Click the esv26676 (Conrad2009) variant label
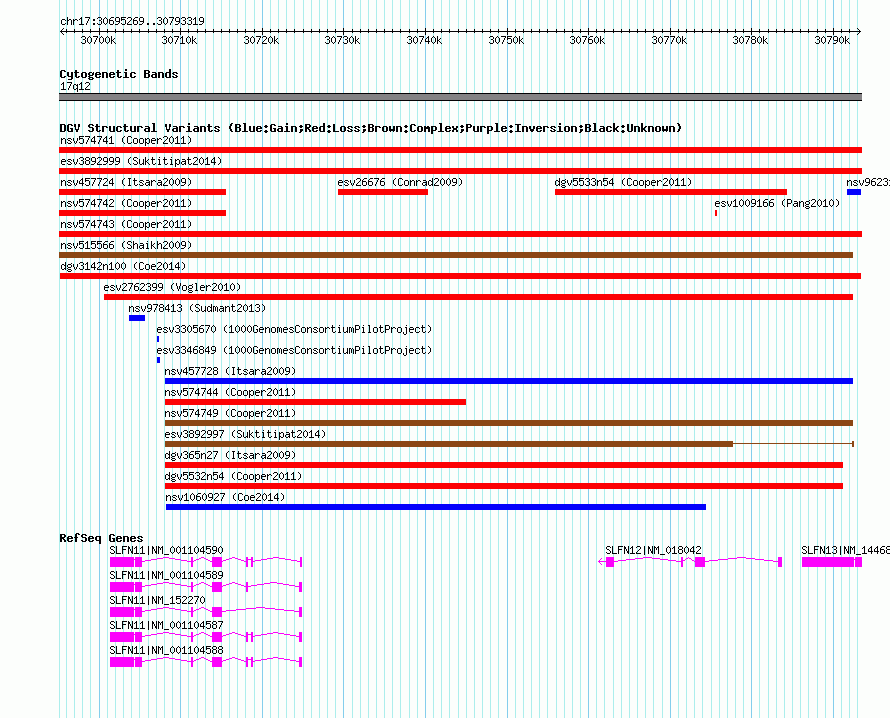This screenshot has width=890, height=718. coord(400,182)
